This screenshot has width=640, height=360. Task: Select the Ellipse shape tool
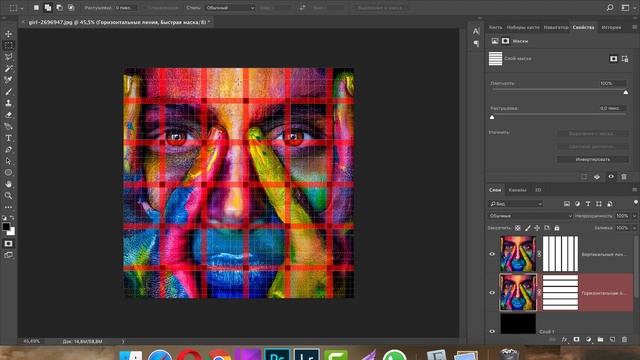(x=8, y=173)
